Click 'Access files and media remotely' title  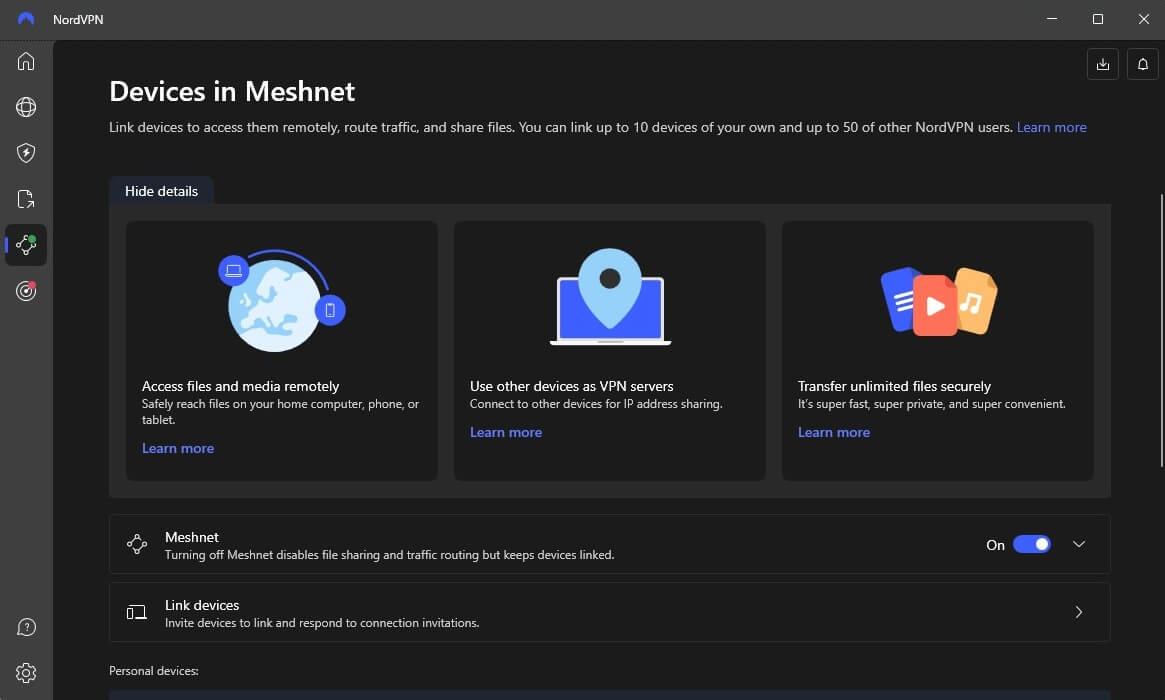[240, 386]
